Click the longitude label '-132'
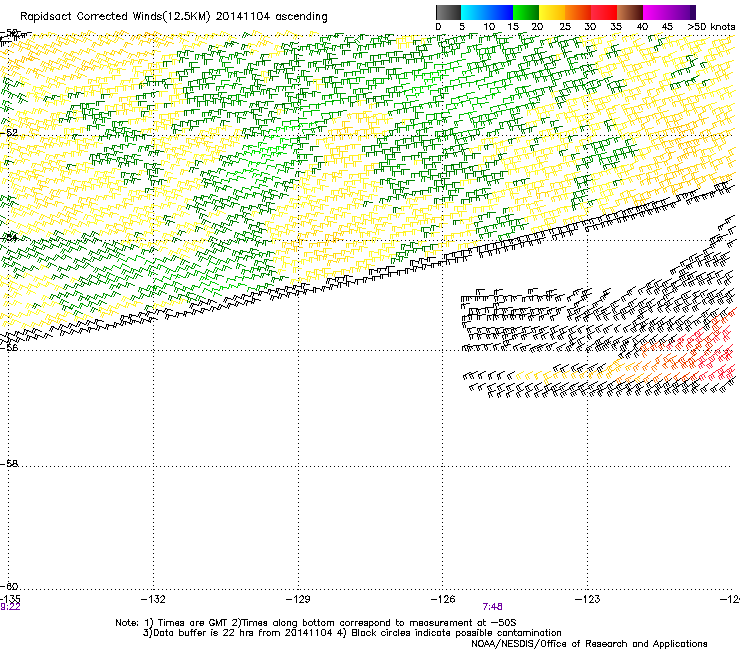 point(153,599)
